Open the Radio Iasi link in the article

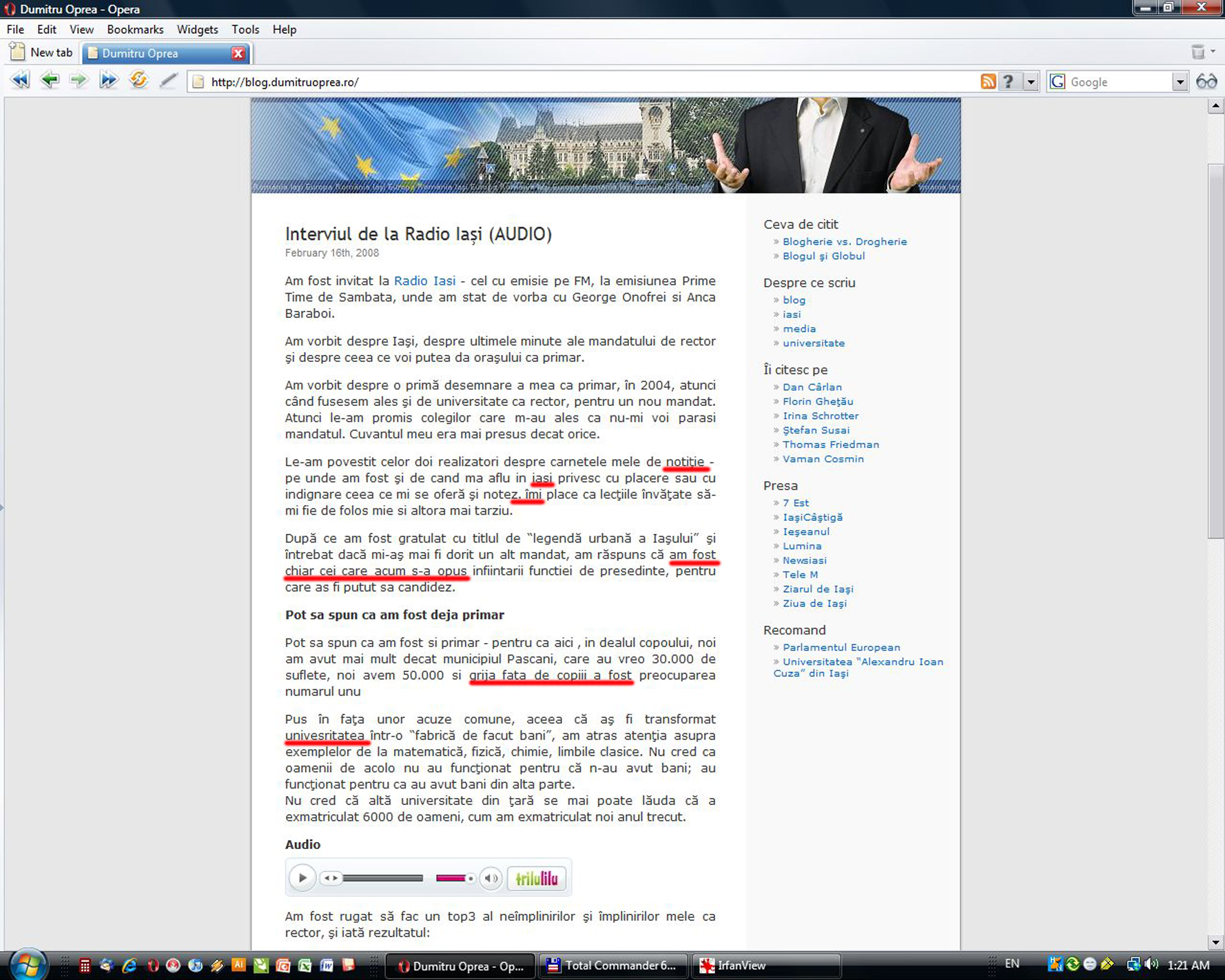pyautogui.click(x=424, y=280)
